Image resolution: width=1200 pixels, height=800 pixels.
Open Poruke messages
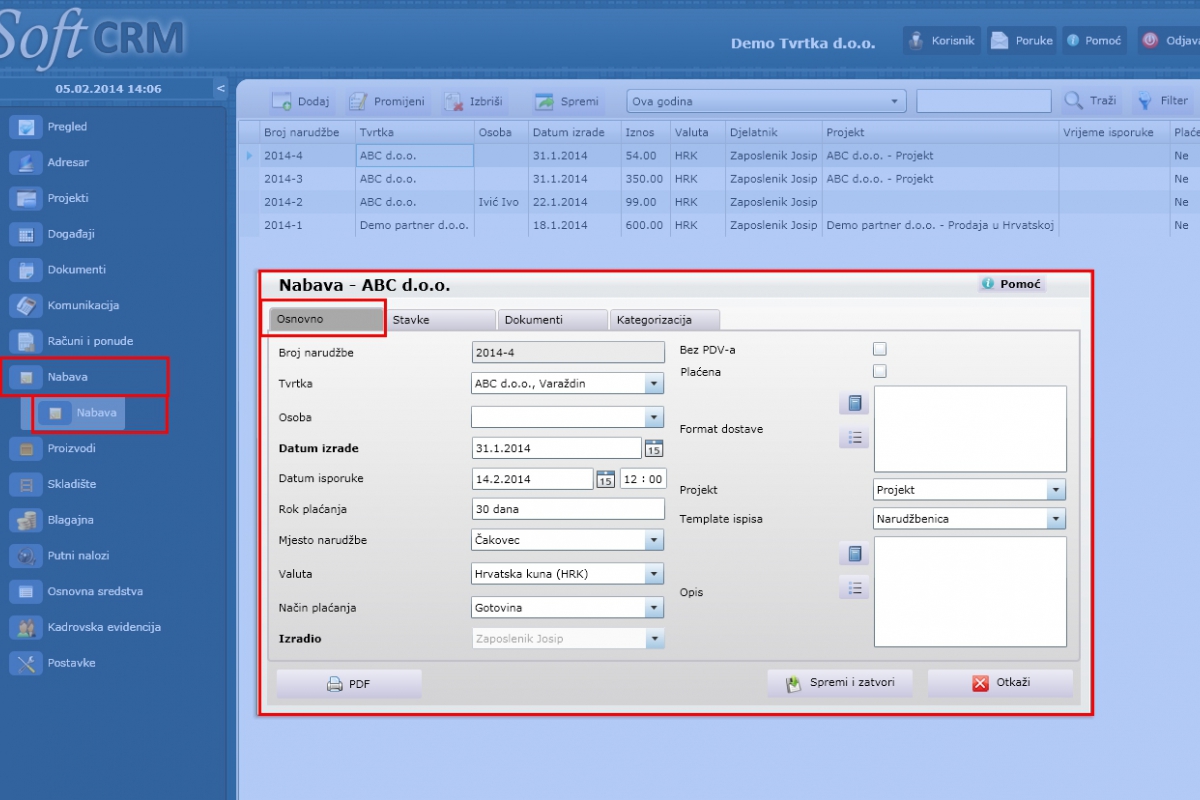point(1021,41)
